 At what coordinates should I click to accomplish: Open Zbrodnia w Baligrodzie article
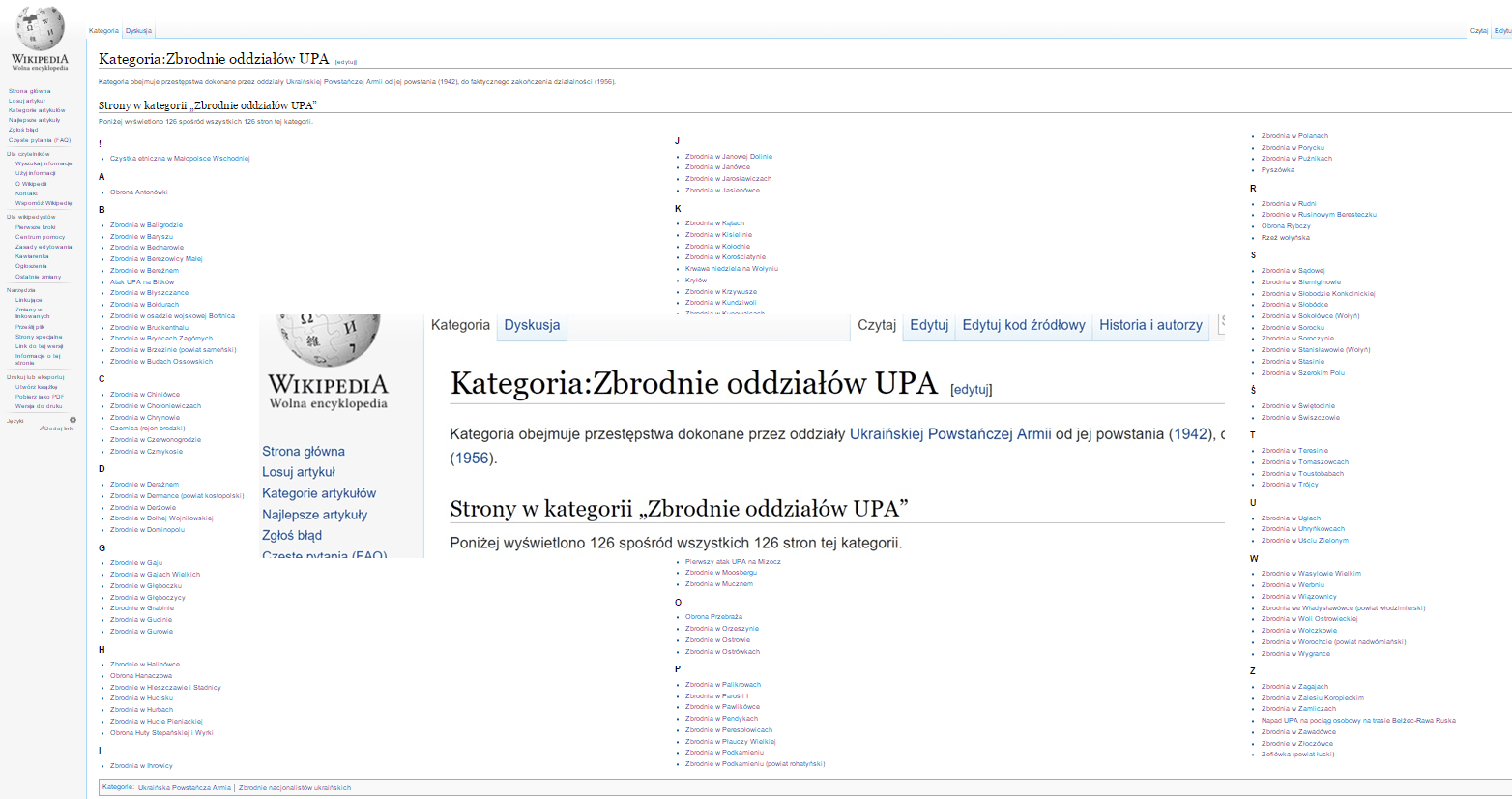(146, 225)
